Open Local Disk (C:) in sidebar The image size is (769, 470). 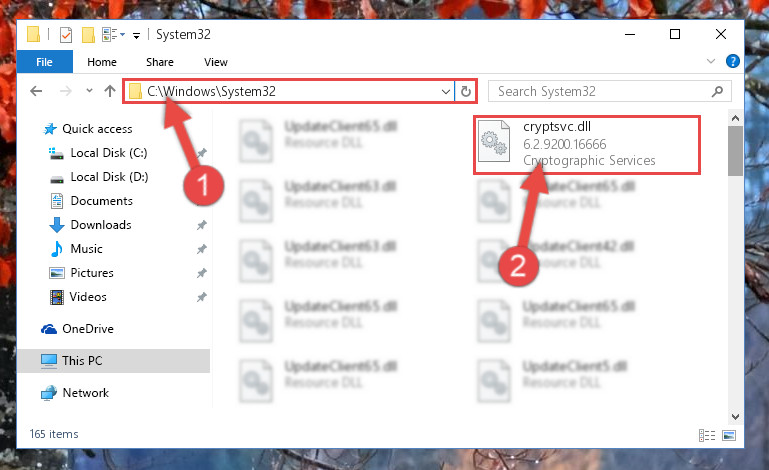coord(109,153)
